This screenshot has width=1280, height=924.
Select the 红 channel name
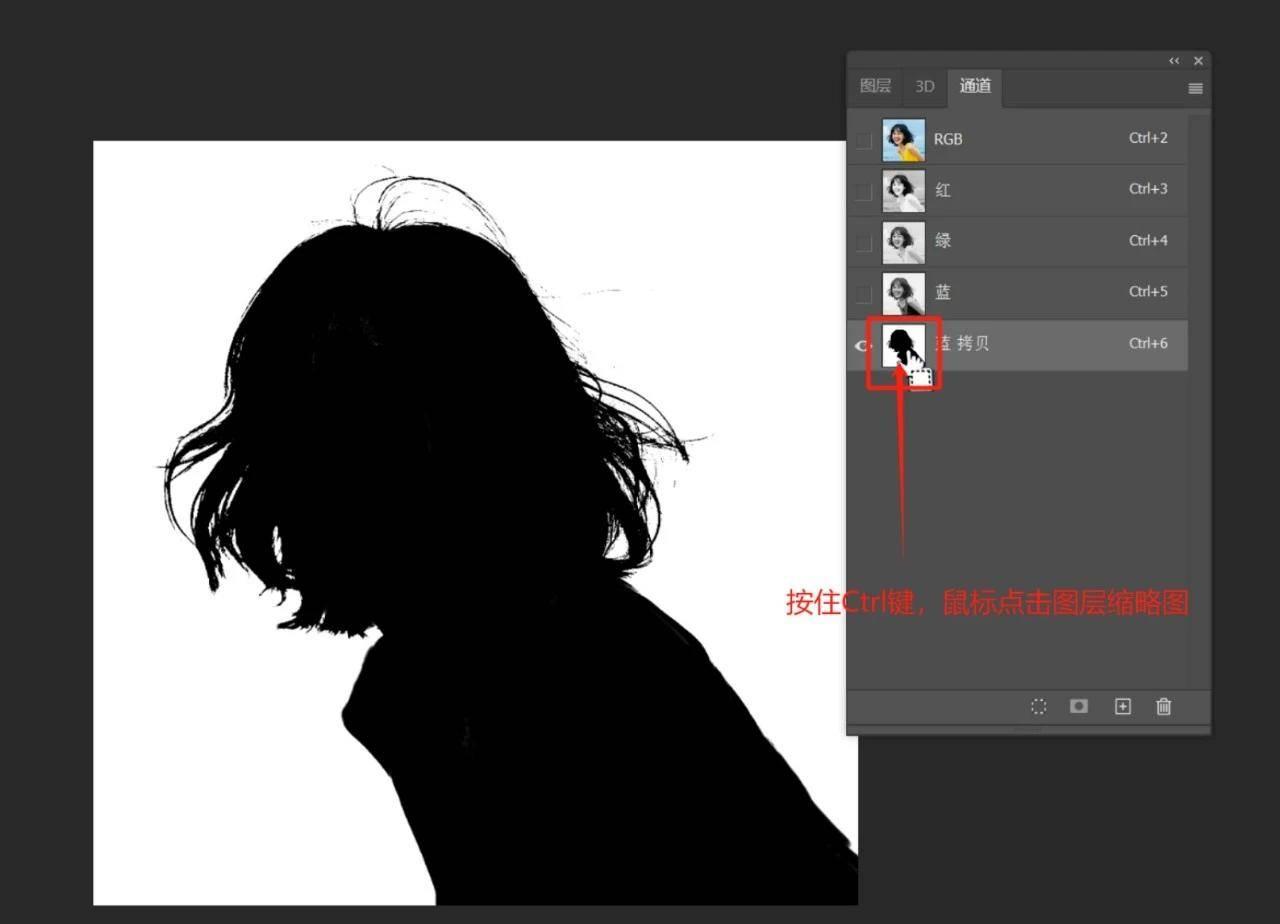[942, 190]
